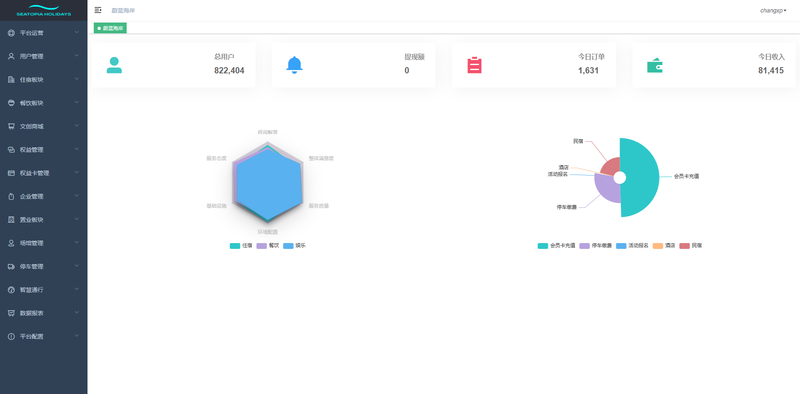
Task: Open the 权益卡管理 sidebar menu item
Action: (43, 173)
